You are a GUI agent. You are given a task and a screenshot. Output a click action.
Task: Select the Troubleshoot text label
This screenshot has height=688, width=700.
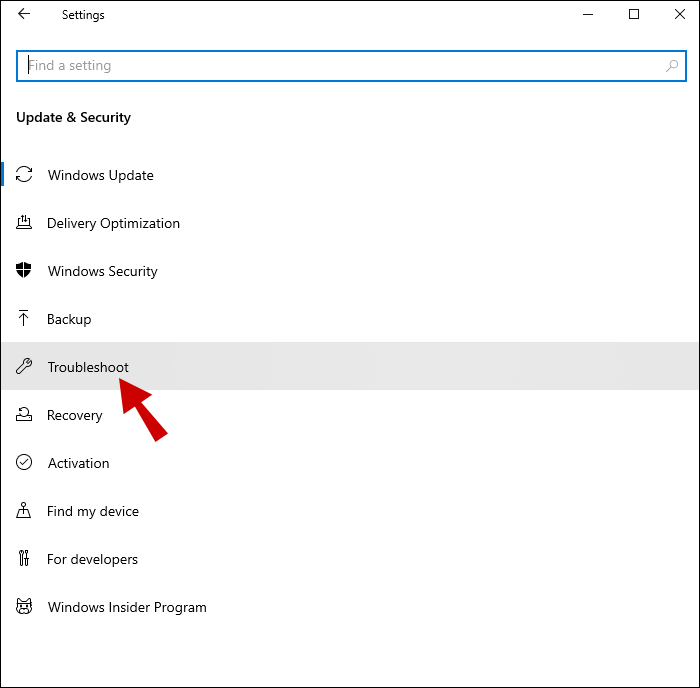click(88, 367)
